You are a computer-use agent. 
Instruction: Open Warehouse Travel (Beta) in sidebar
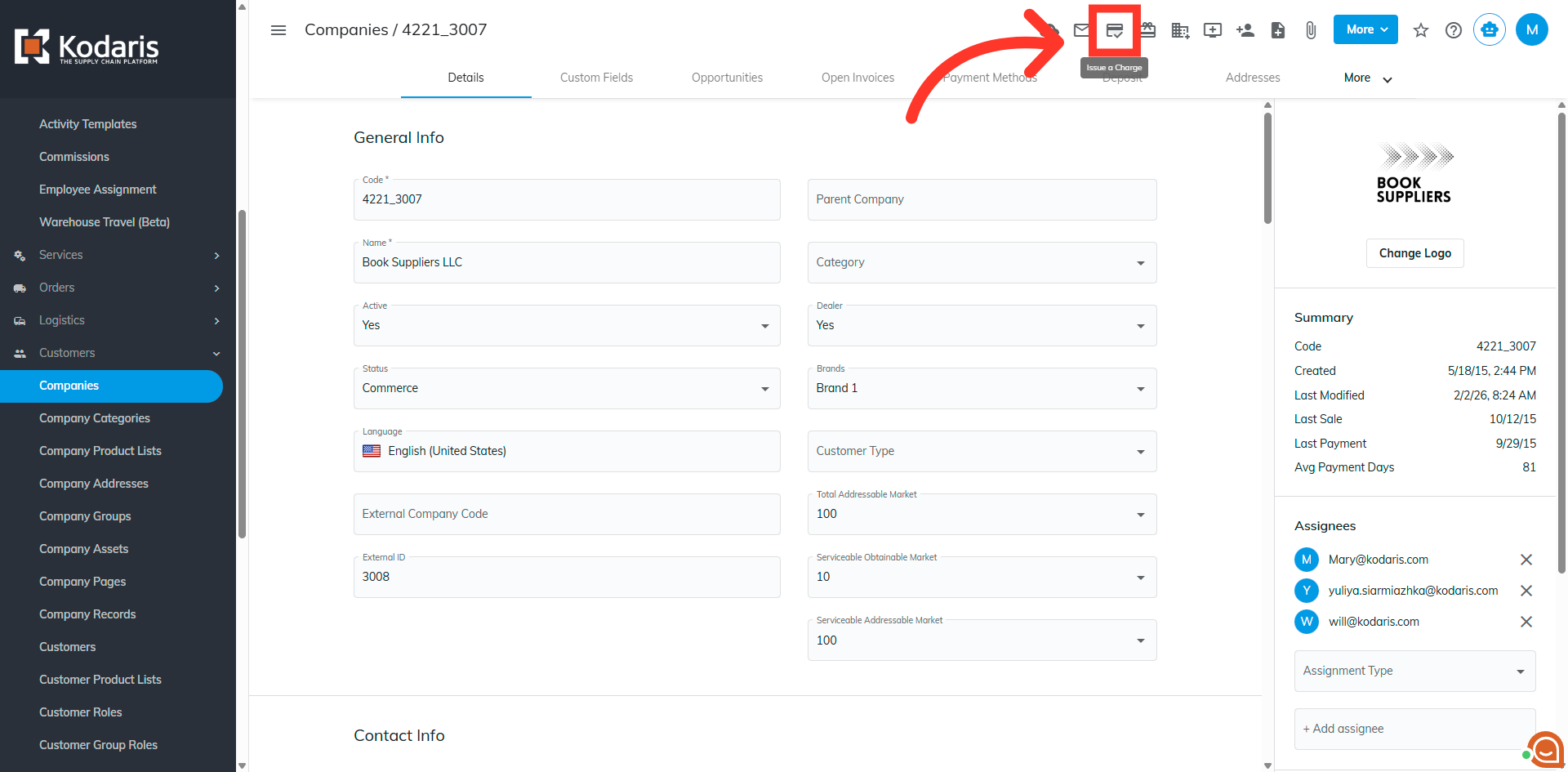click(105, 222)
